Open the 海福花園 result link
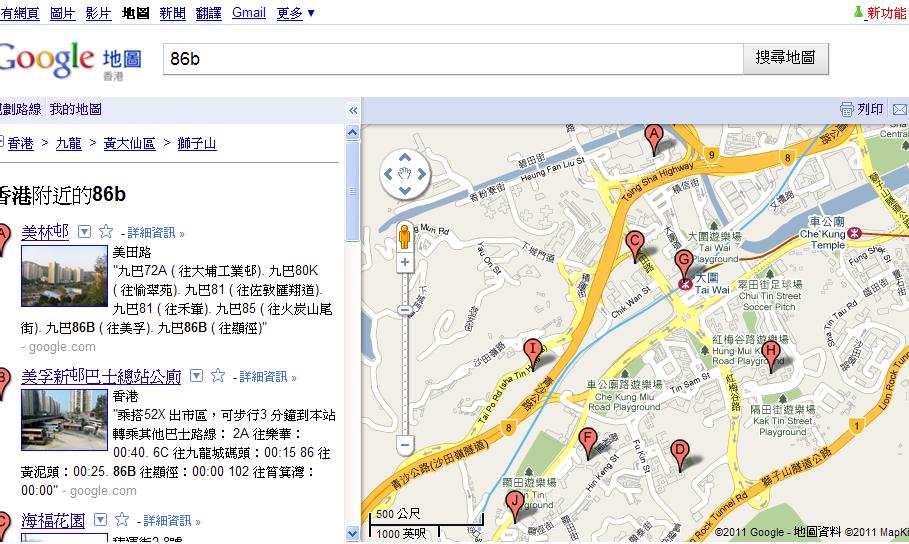909x544 pixels. coord(53,520)
